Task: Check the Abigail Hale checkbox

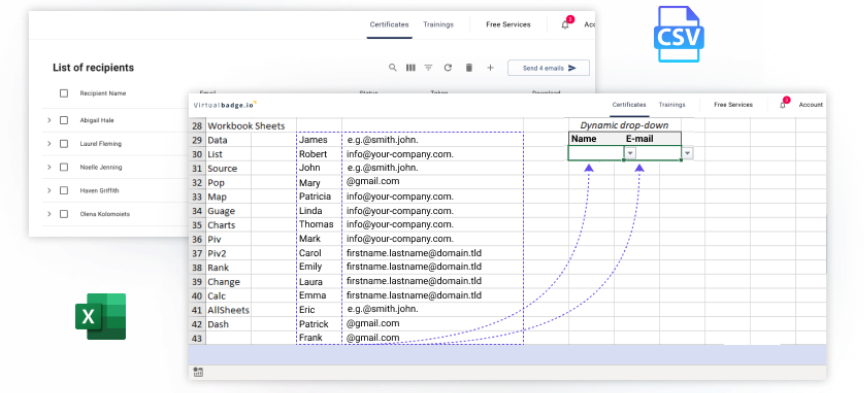Action: click(x=64, y=120)
